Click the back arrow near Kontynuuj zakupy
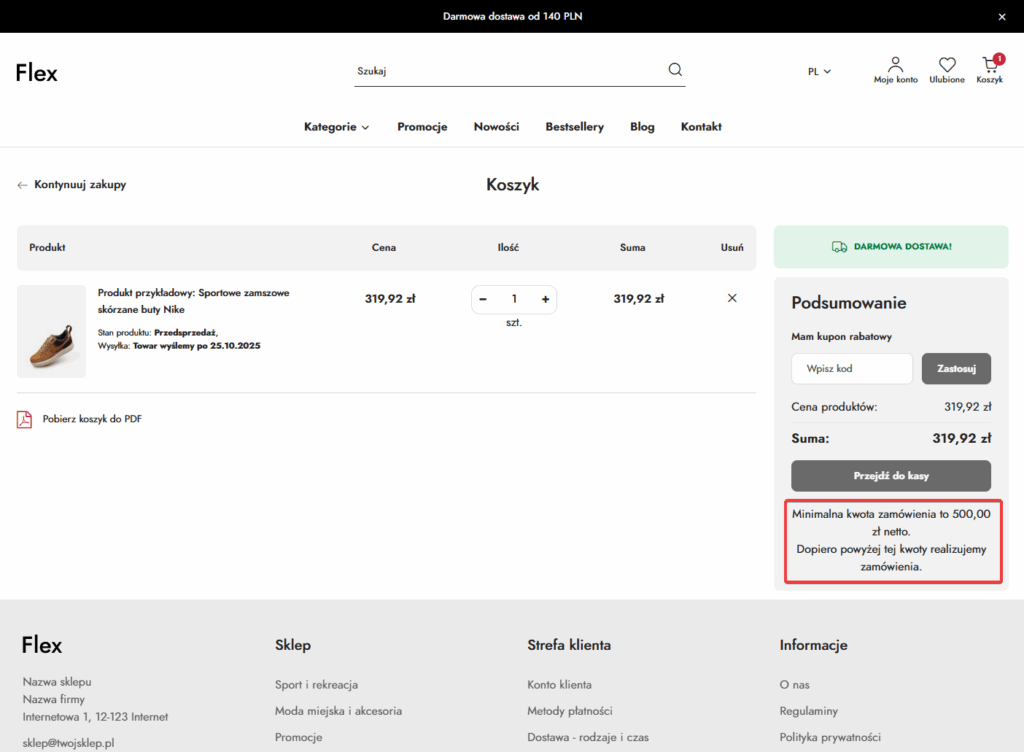Viewport: 1024px width, 752px height. click(22, 185)
